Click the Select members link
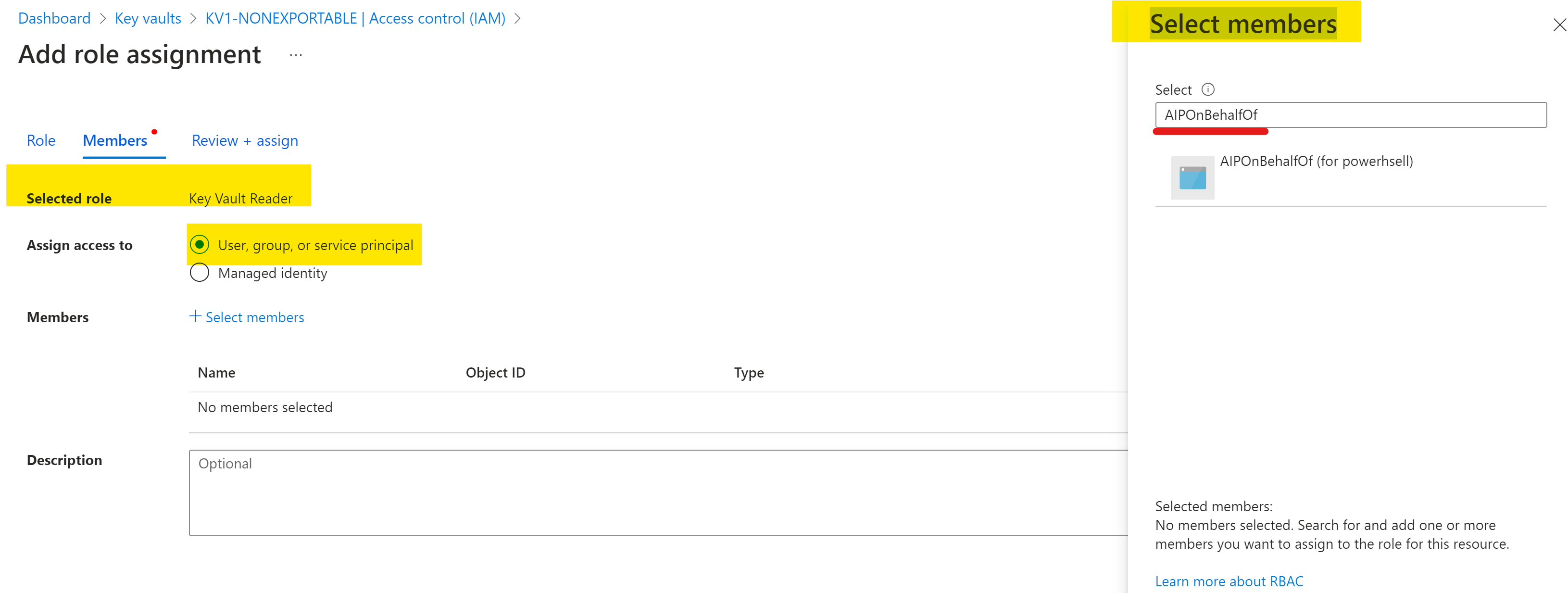This screenshot has width=1568, height=593. point(254,317)
